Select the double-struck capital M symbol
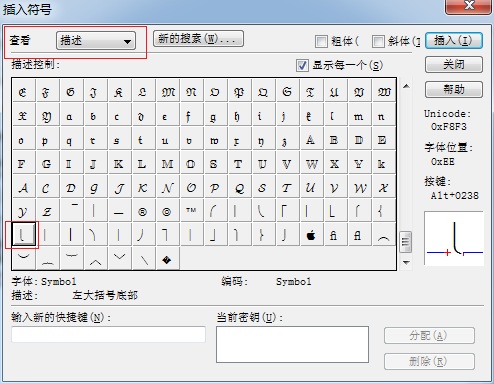 [x=167, y=164]
